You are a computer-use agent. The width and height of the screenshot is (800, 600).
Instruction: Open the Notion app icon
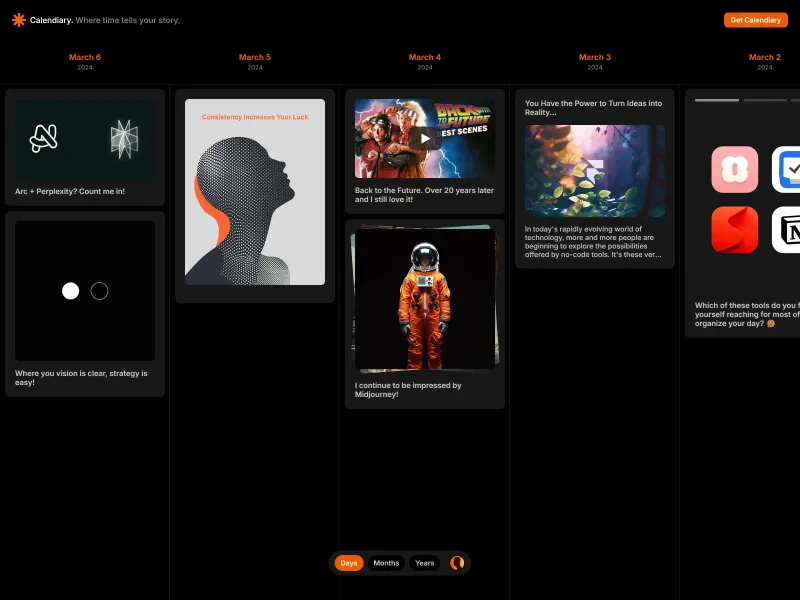pos(786,230)
